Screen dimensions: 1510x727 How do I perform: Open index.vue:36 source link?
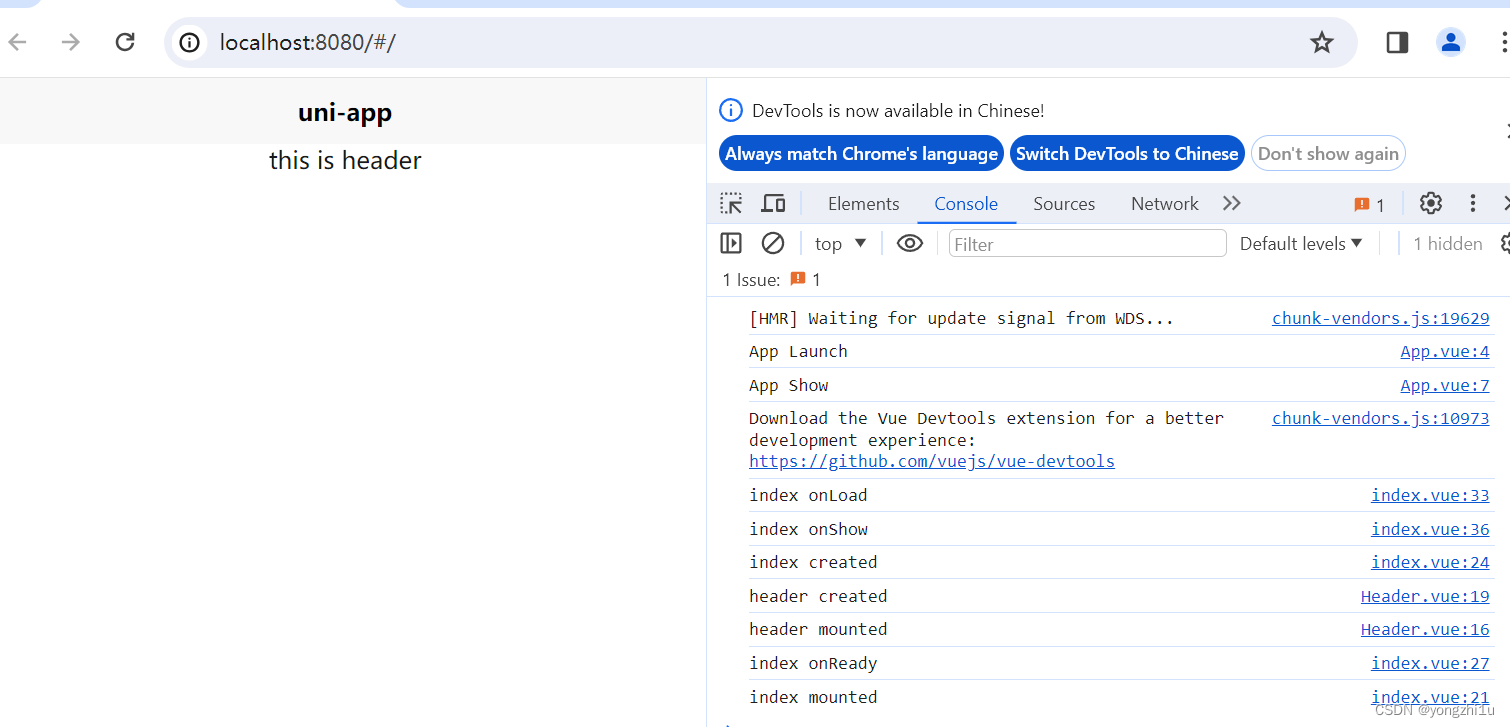[x=1430, y=529]
